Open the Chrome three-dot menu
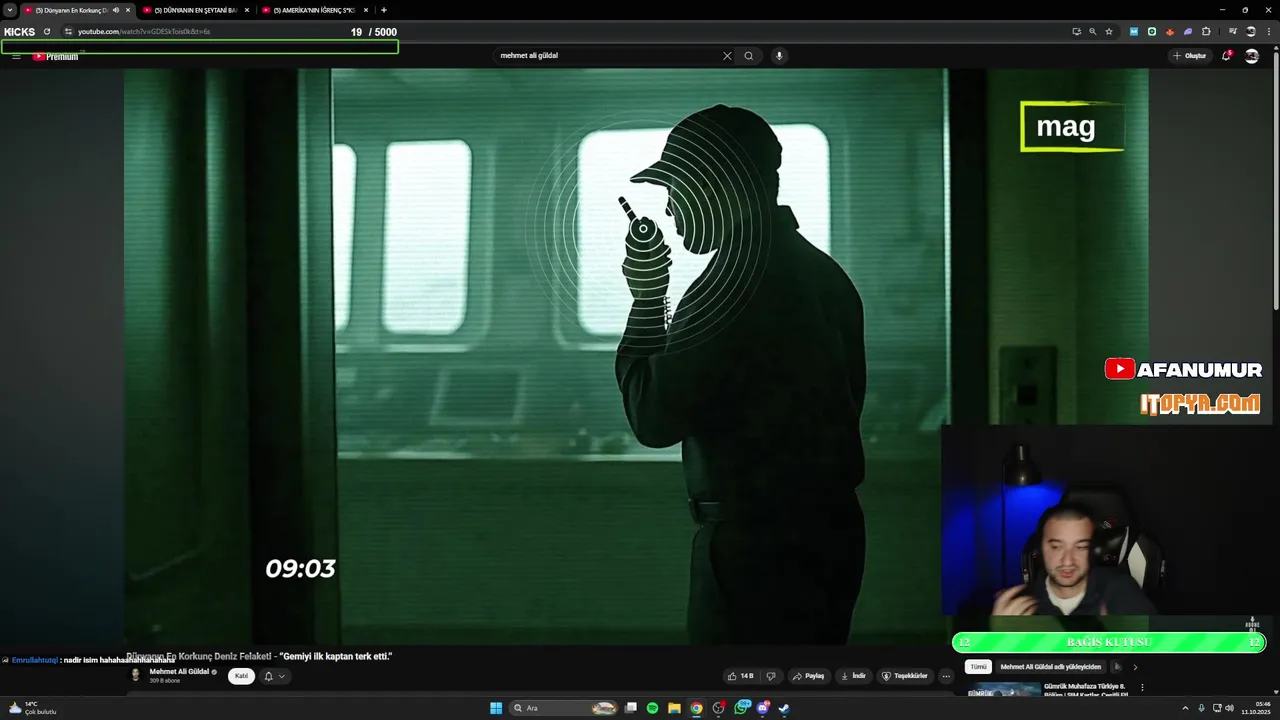1280x720 pixels. (1267, 32)
